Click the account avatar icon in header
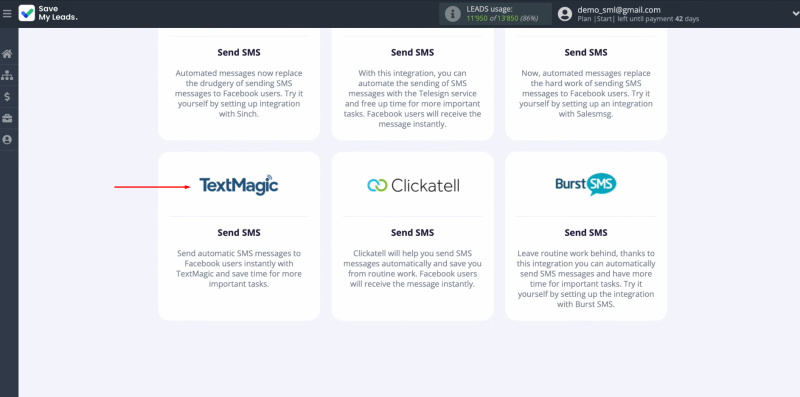The image size is (800, 397). [x=565, y=14]
